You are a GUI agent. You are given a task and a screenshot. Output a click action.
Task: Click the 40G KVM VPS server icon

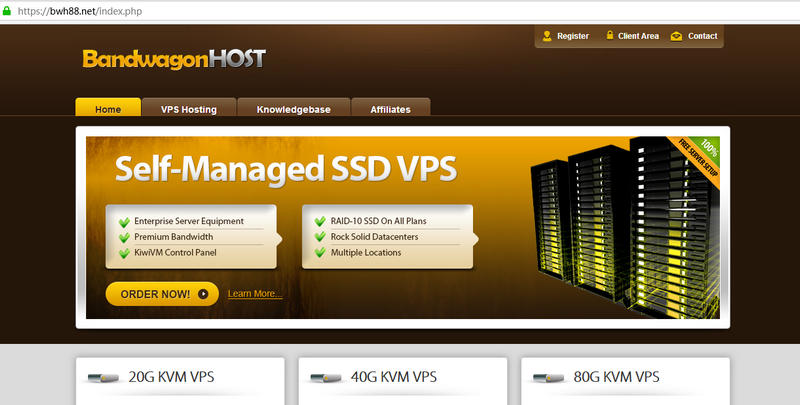[x=328, y=378]
